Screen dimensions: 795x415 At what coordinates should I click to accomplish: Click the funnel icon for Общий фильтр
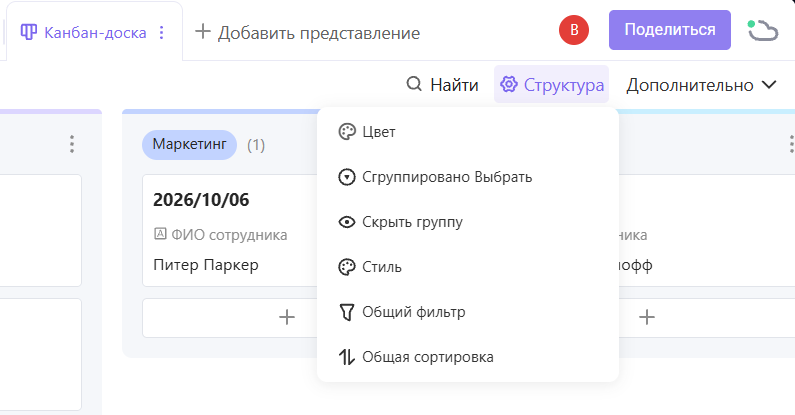click(347, 312)
